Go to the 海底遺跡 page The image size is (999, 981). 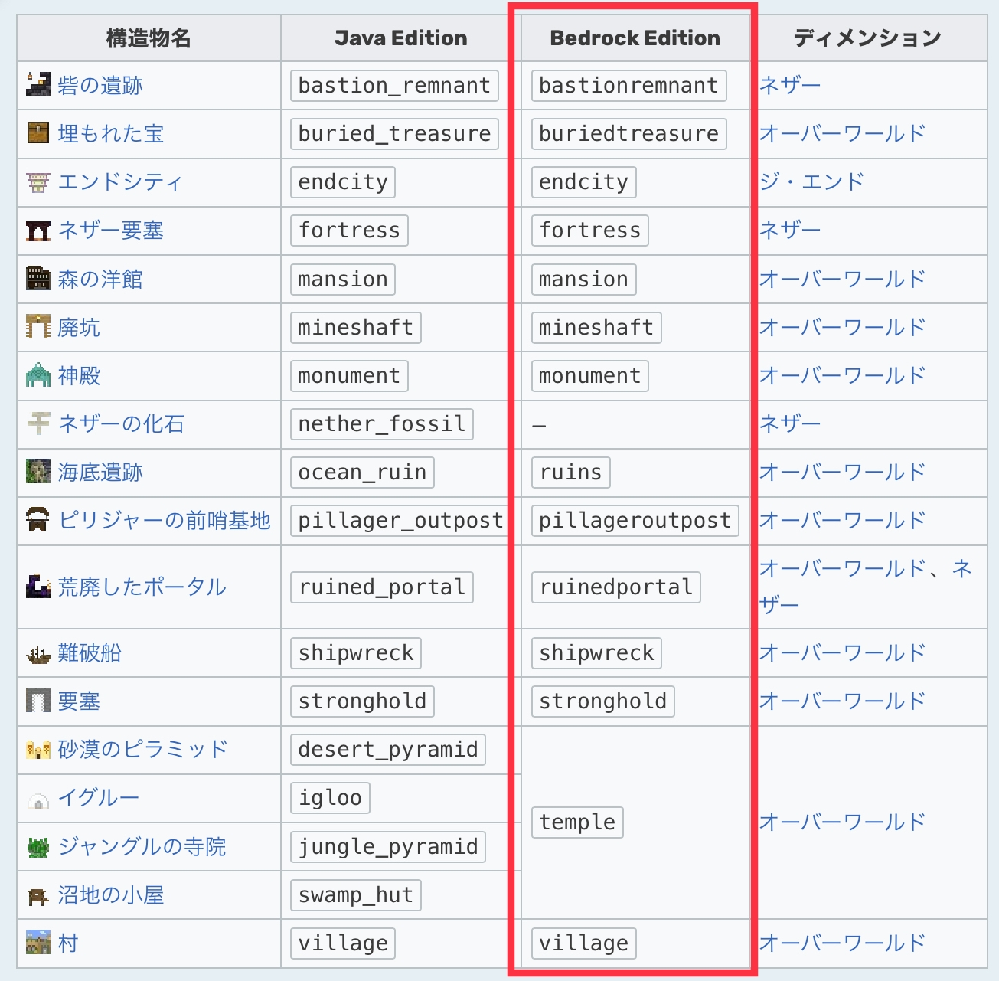100,472
